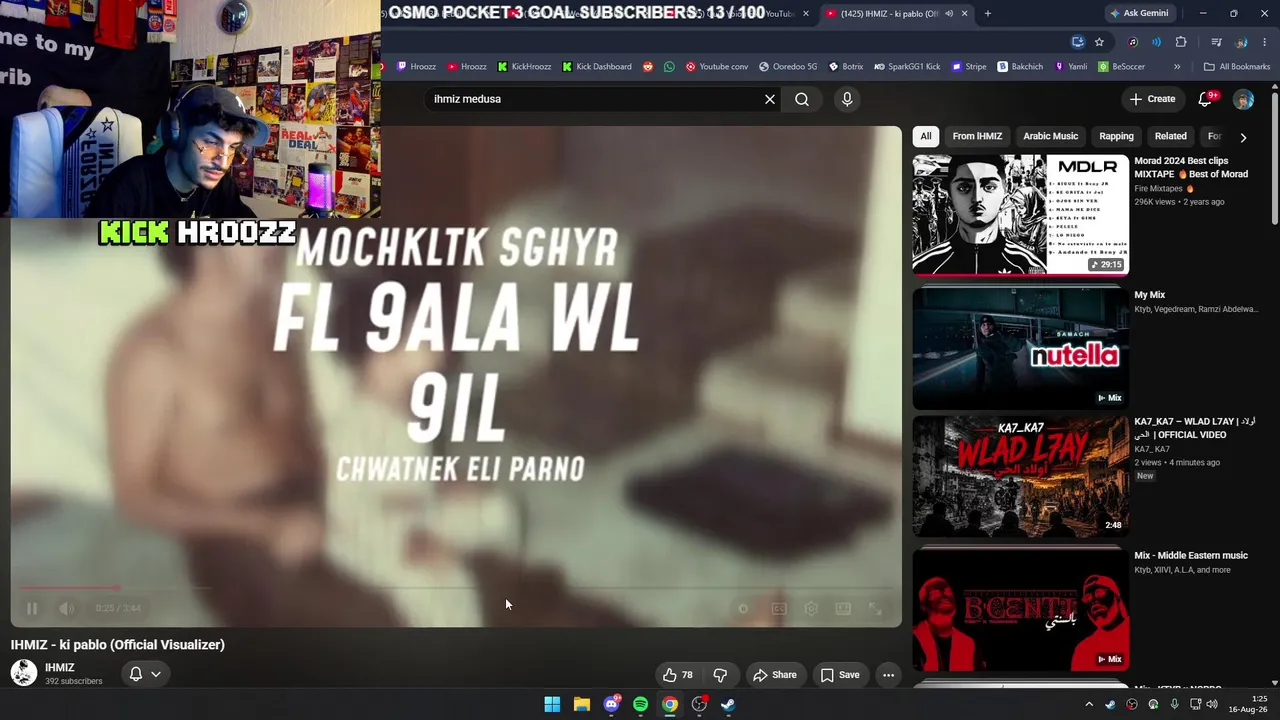This screenshot has width=1280, height=720.
Task: Expand the hidden bookmarks chevron
Action: click(1177, 67)
